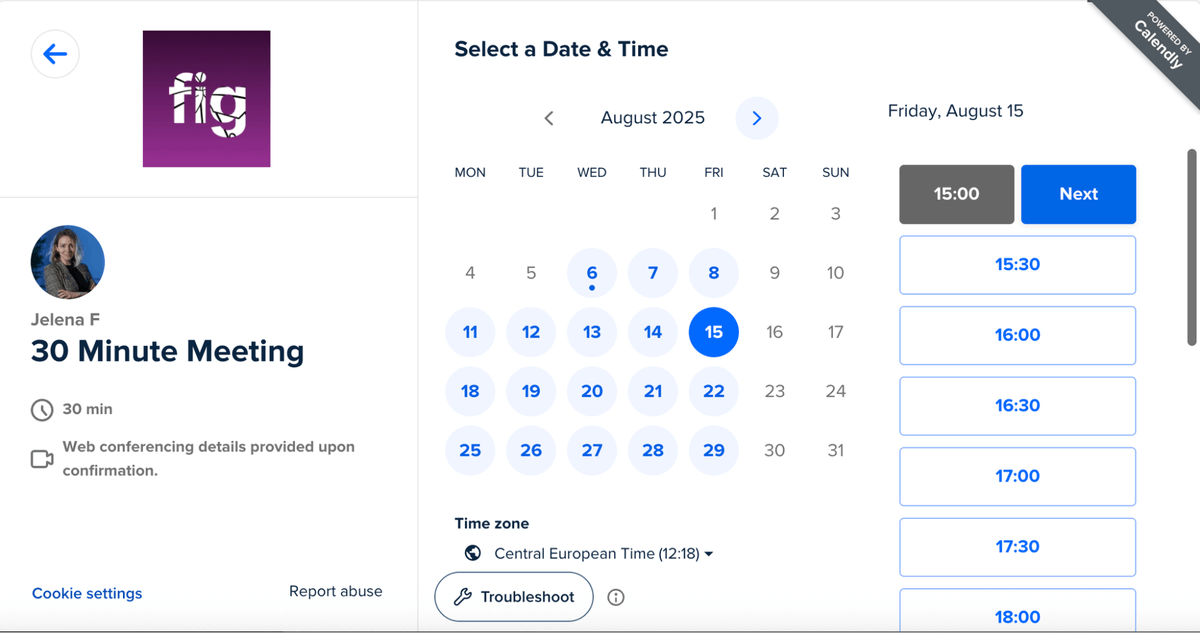
Task: Go to the previous month
Action: (x=549, y=118)
